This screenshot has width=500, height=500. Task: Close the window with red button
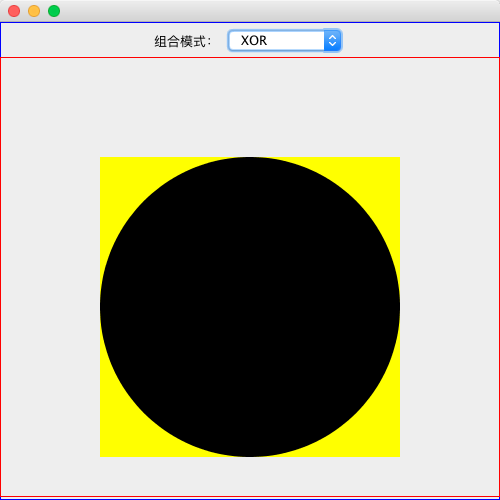click(x=14, y=11)
